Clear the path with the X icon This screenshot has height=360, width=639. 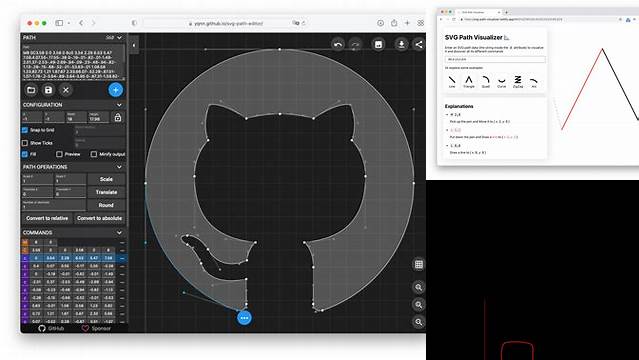[66, 90]
